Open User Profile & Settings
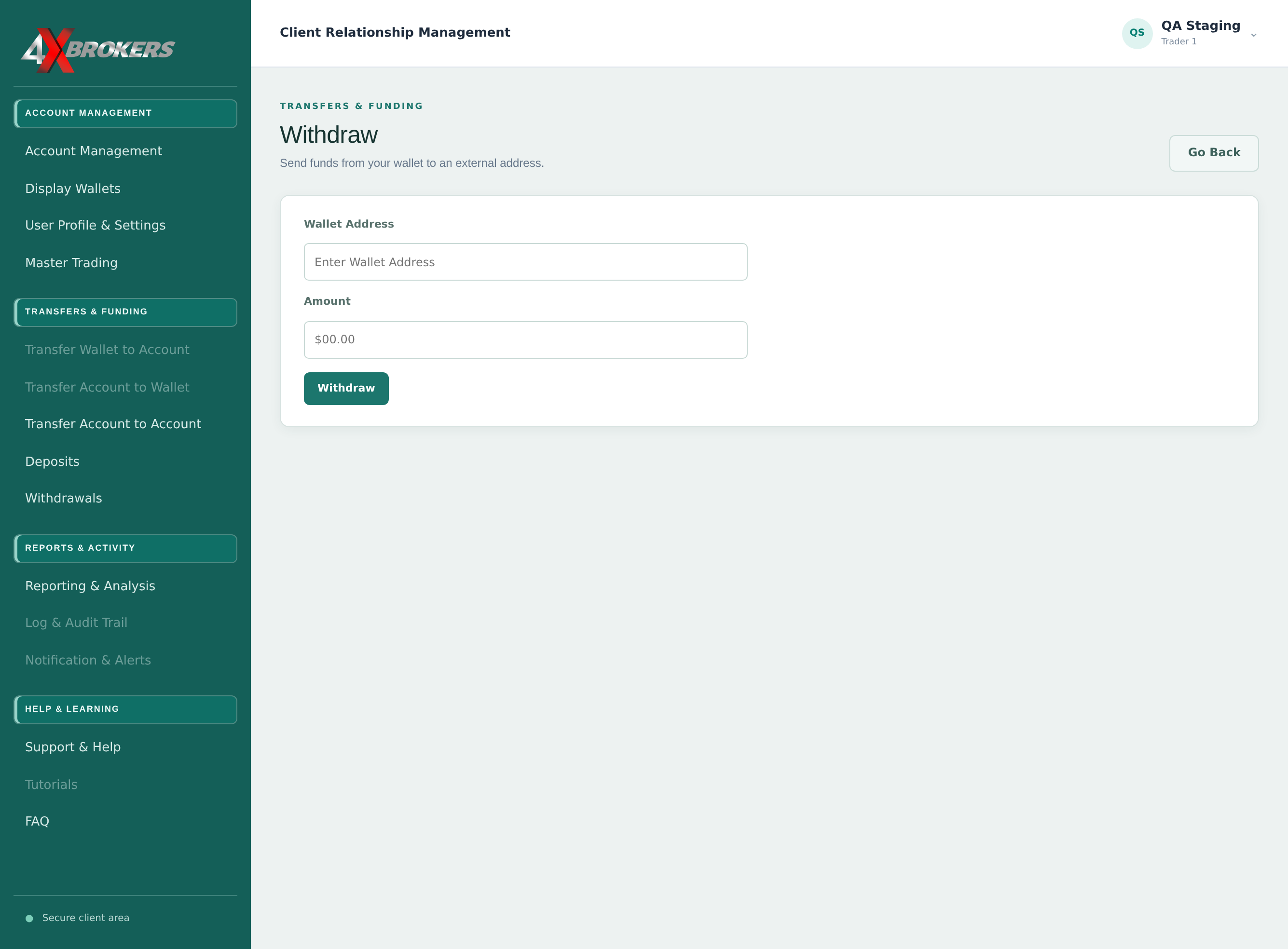 [x=96, y=225]
